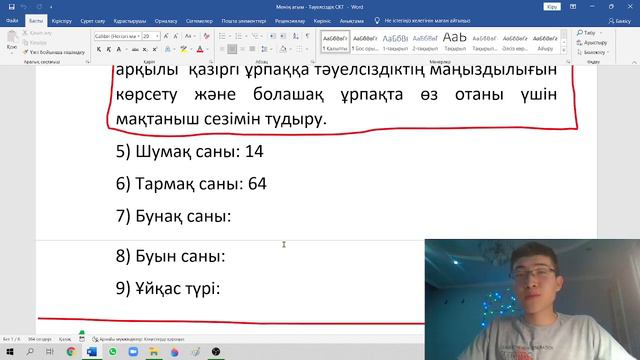This screenshot has width=640, height=360.
Task: Toggle bold formatting
Action: point(99,49)
